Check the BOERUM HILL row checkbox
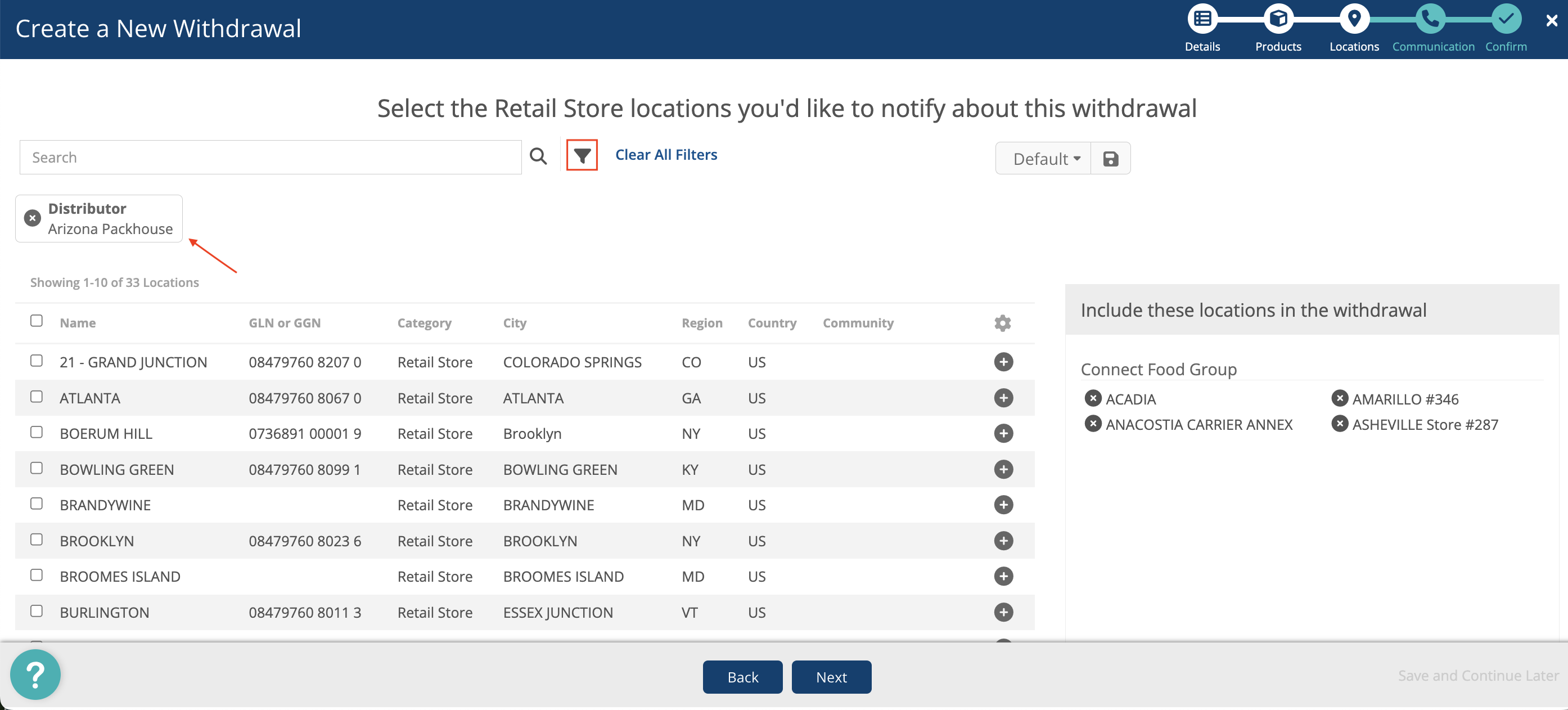This screenshot has width=1568, height=710. 37,432
